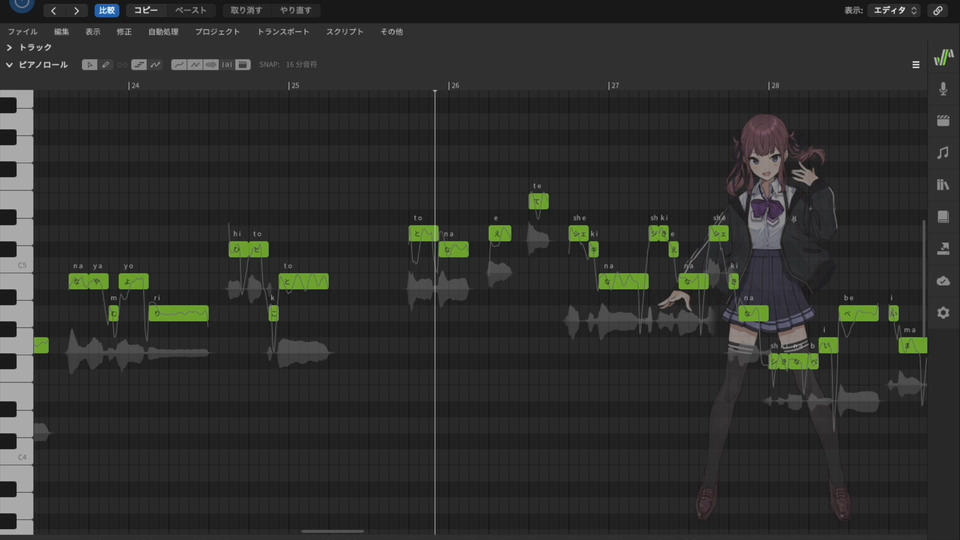The width and height of the screenshot is (960, 540).
Task: Open the 修正 menu
Action: click(x=124, y=31)
